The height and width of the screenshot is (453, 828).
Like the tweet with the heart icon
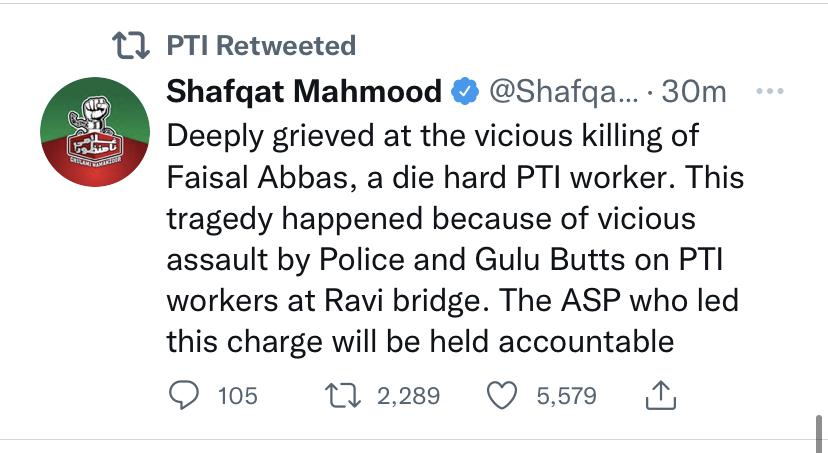tap(501, 396)
